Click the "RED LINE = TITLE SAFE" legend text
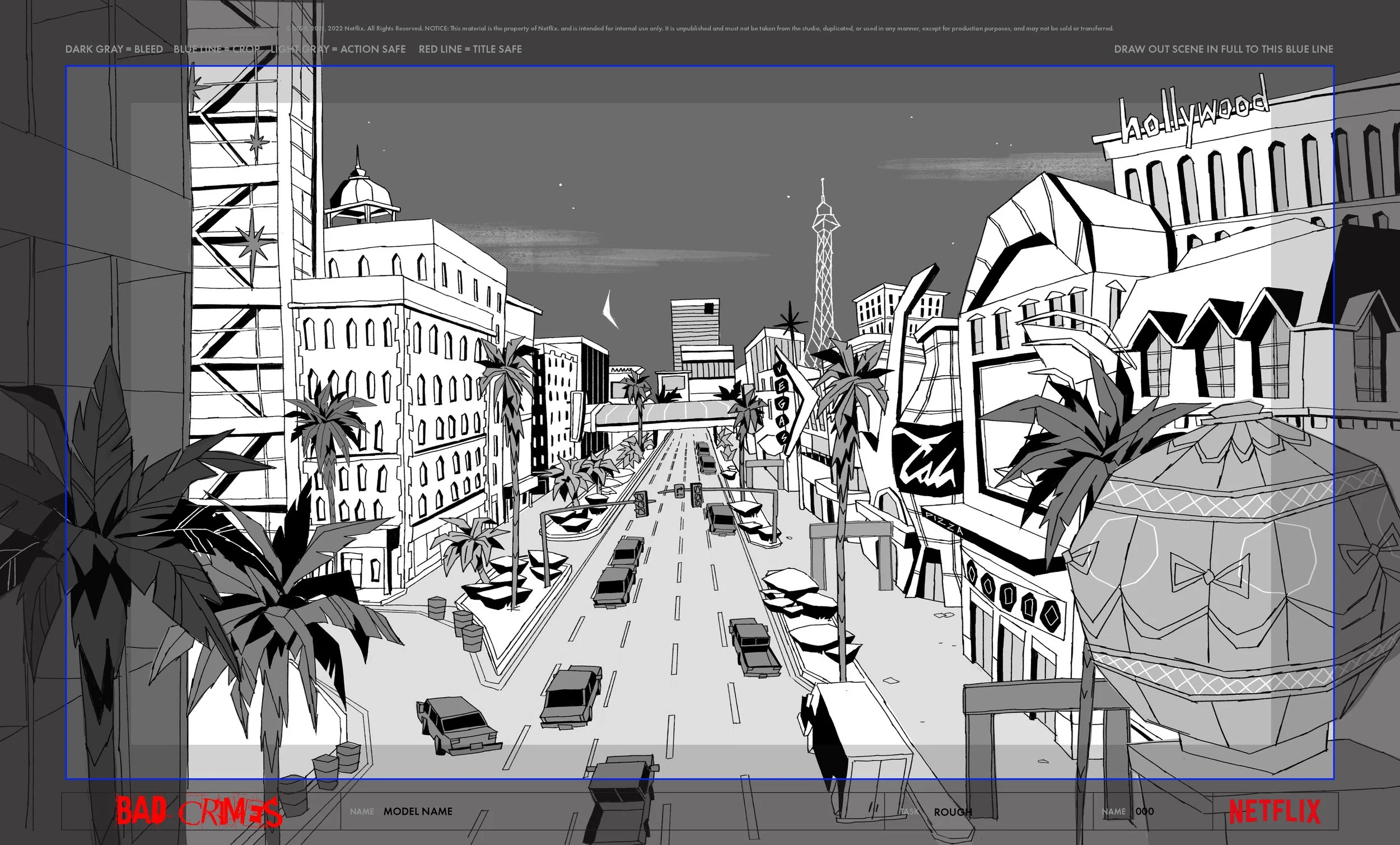Screen dimensions: 1400x845 [470, 49]
